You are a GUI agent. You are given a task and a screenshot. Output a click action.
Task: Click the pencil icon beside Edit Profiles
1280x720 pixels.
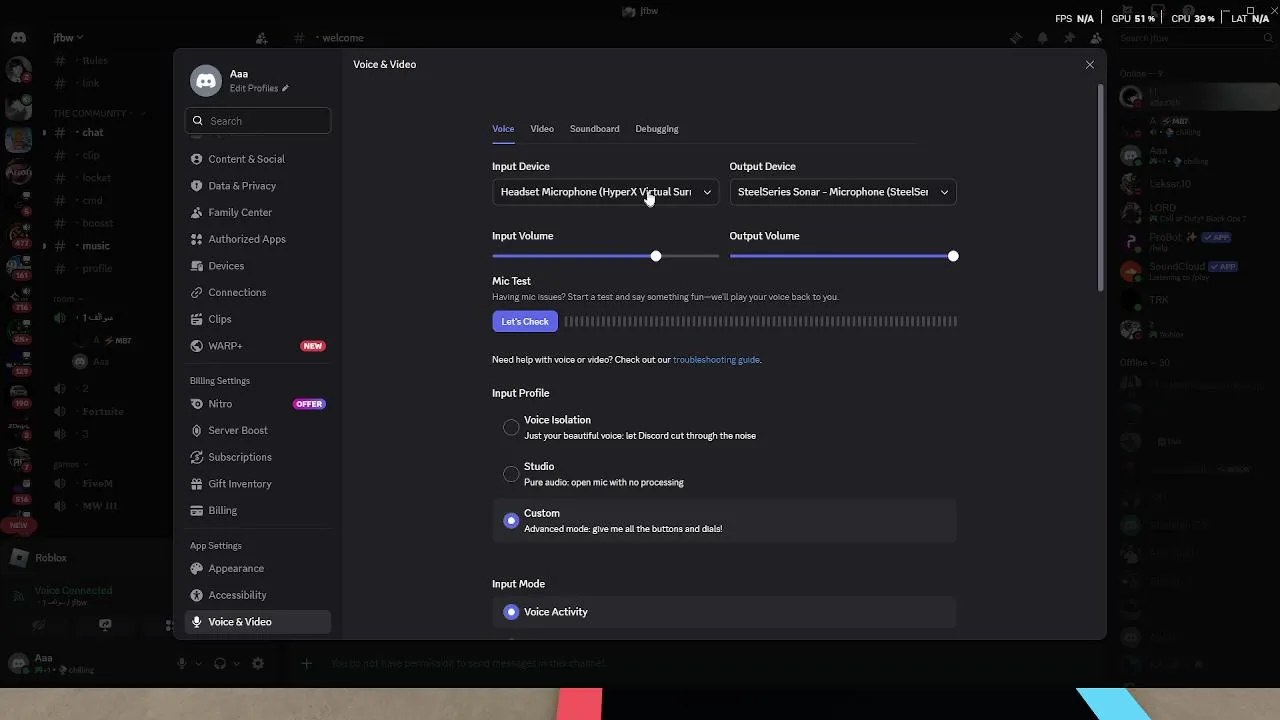(285, 88)
